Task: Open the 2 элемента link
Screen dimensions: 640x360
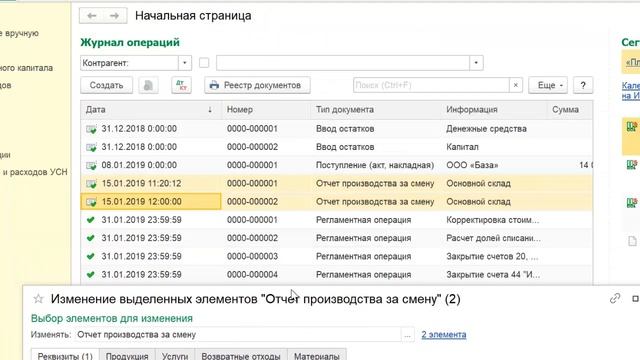Action: tap(444, 335)
